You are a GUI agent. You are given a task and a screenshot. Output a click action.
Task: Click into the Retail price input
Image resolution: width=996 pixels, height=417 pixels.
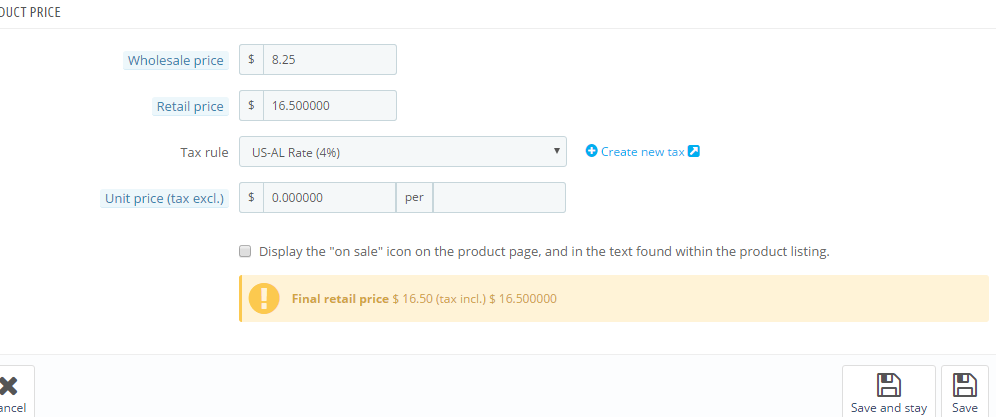[329, 105]
